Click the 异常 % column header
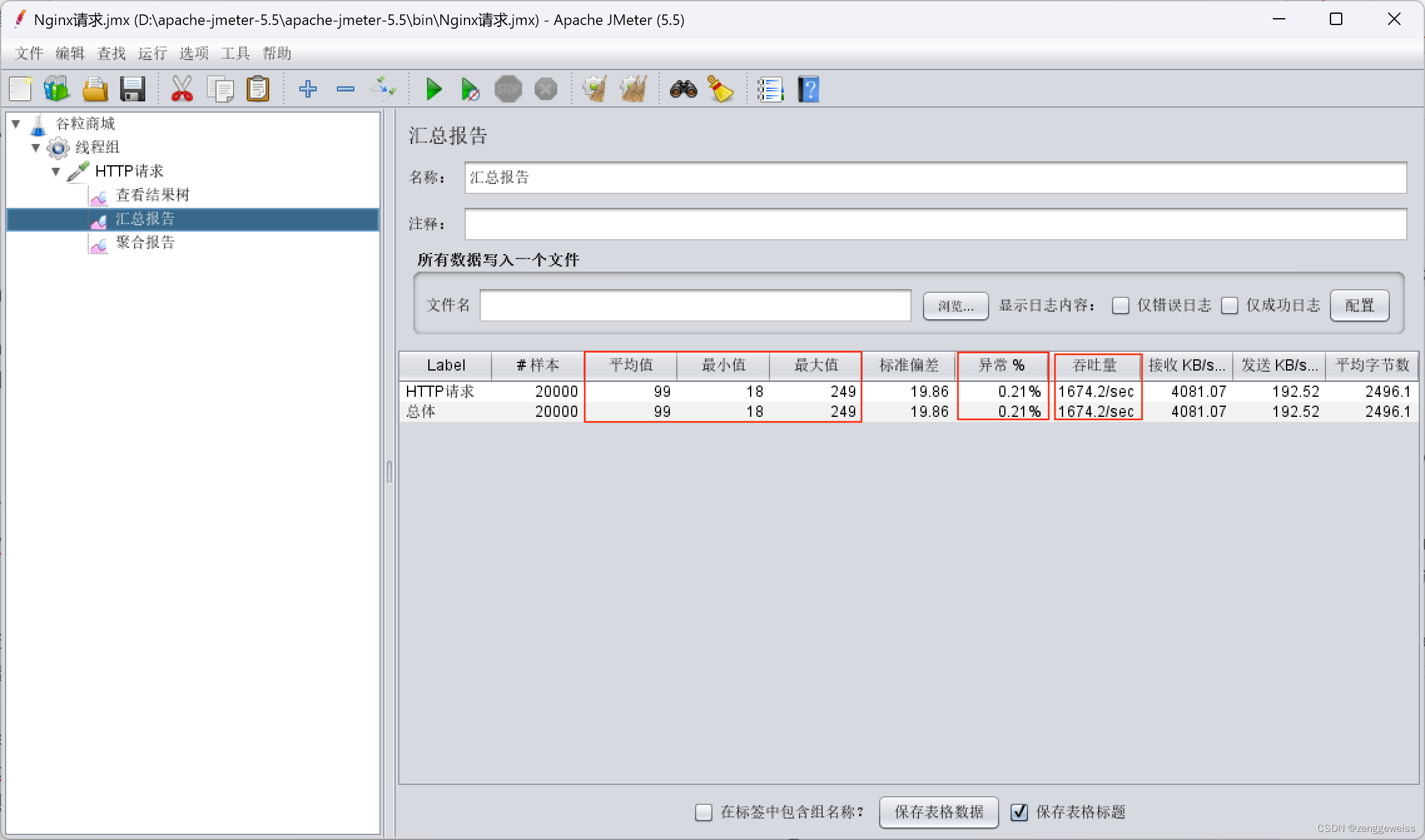Screen dimensions: 1425x840 pyautogui.click(x=1001, y=366)
